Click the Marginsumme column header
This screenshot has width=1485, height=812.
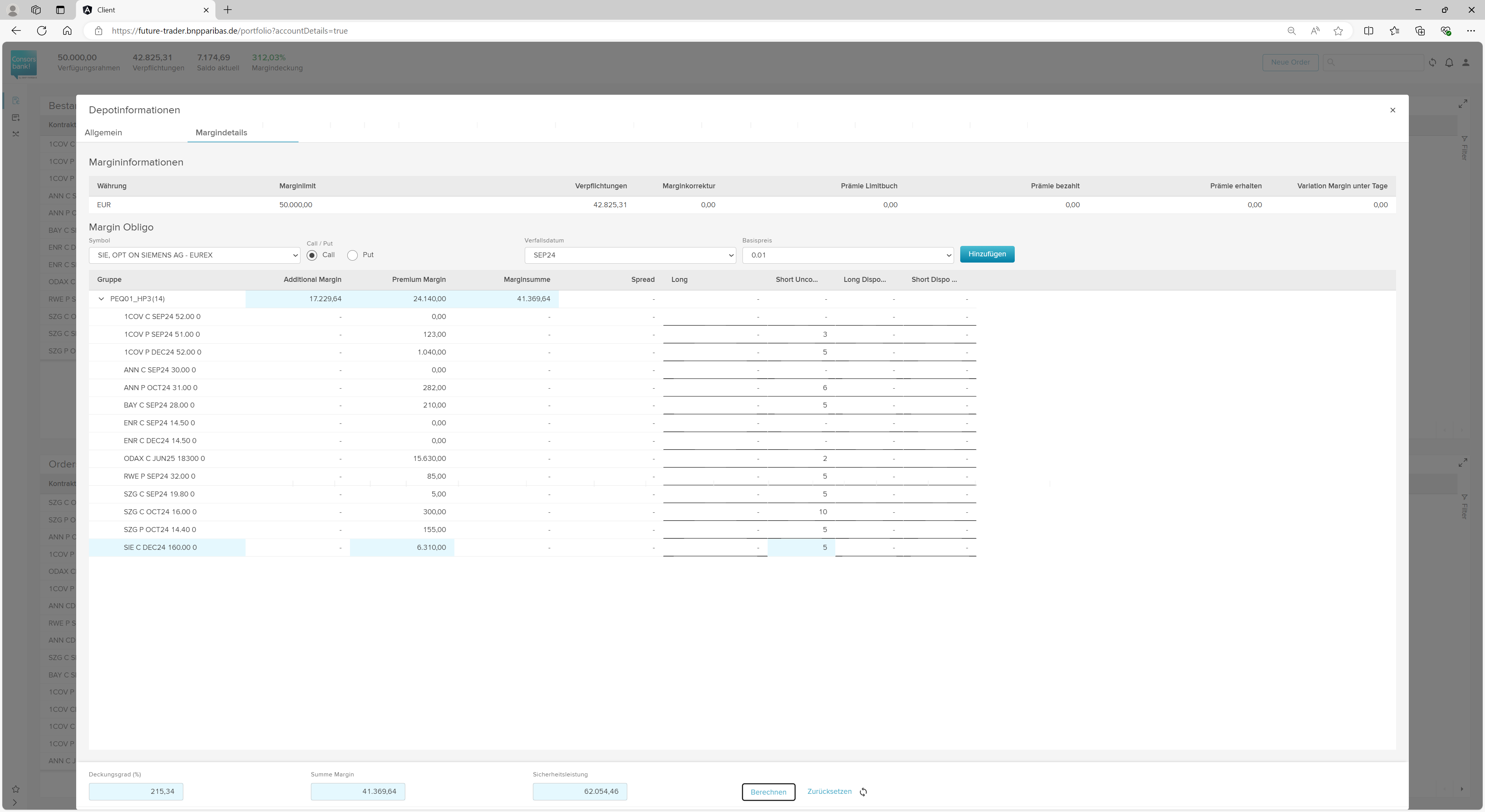(526, 280)
